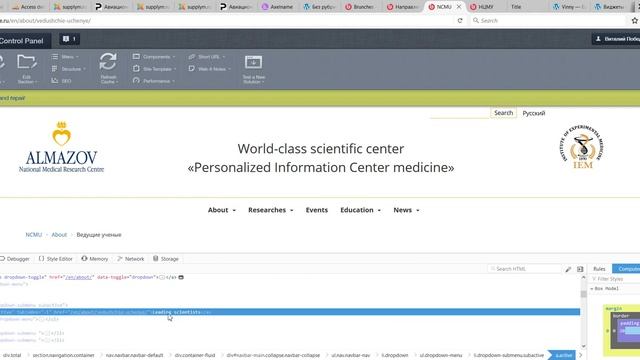Click the Search HTML field

[524, 269]
